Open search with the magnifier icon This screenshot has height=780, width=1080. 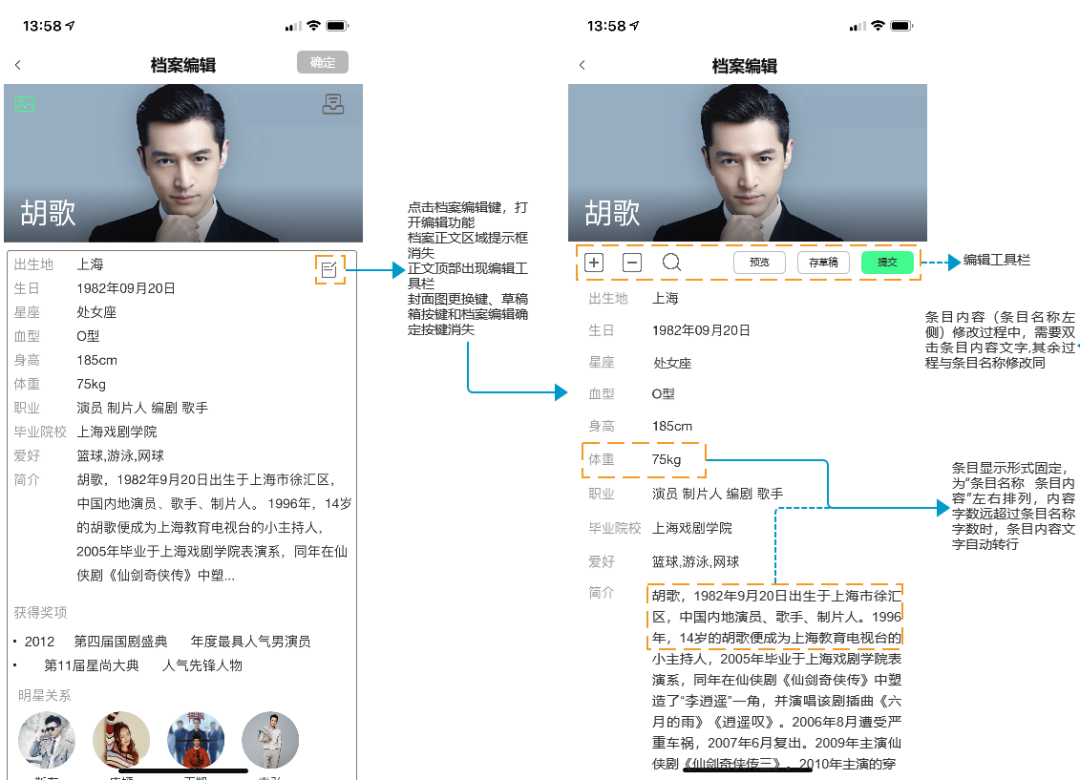tap(672, 262)
